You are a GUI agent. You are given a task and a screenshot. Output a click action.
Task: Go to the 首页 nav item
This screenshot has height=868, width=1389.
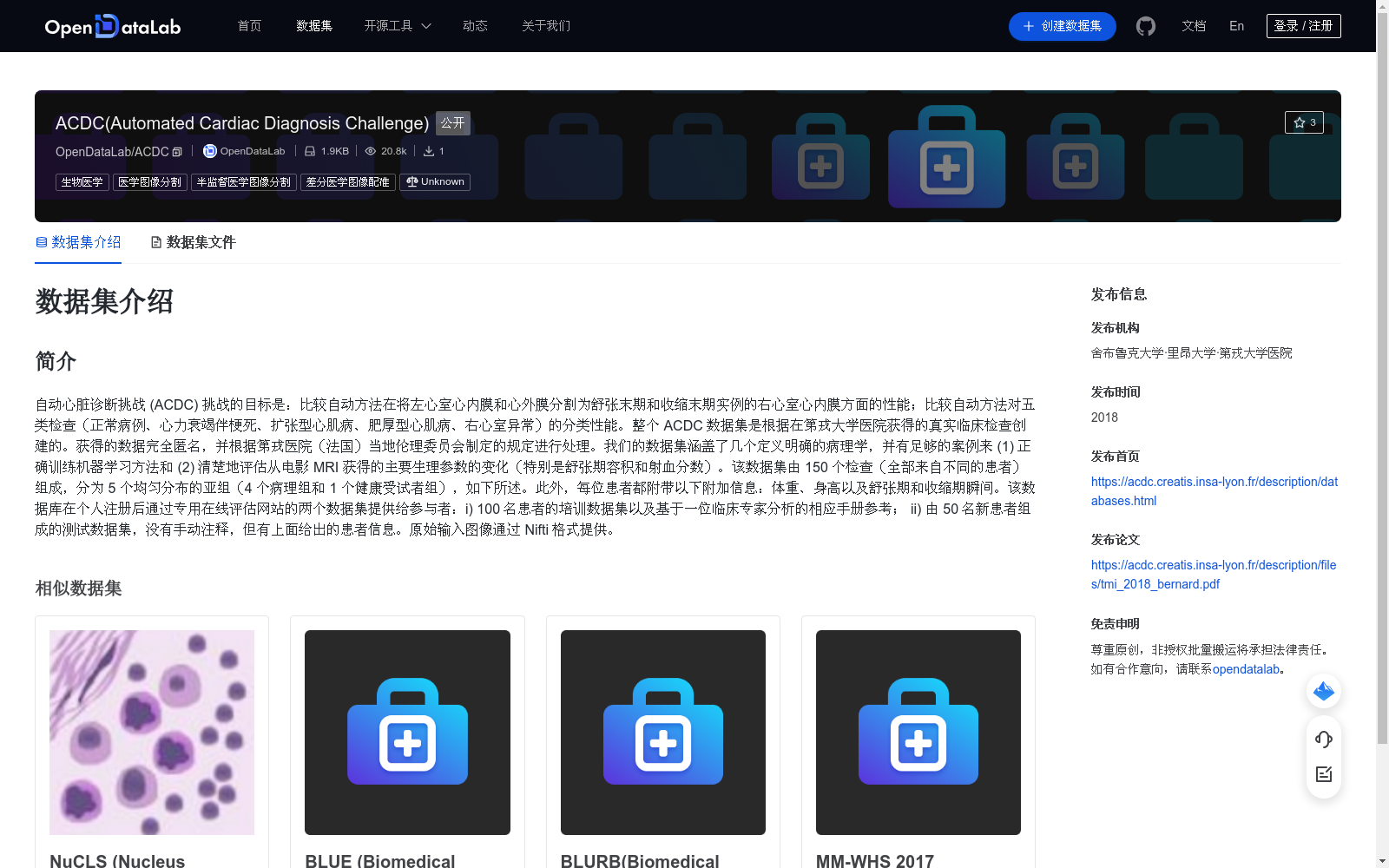point(249,26)
